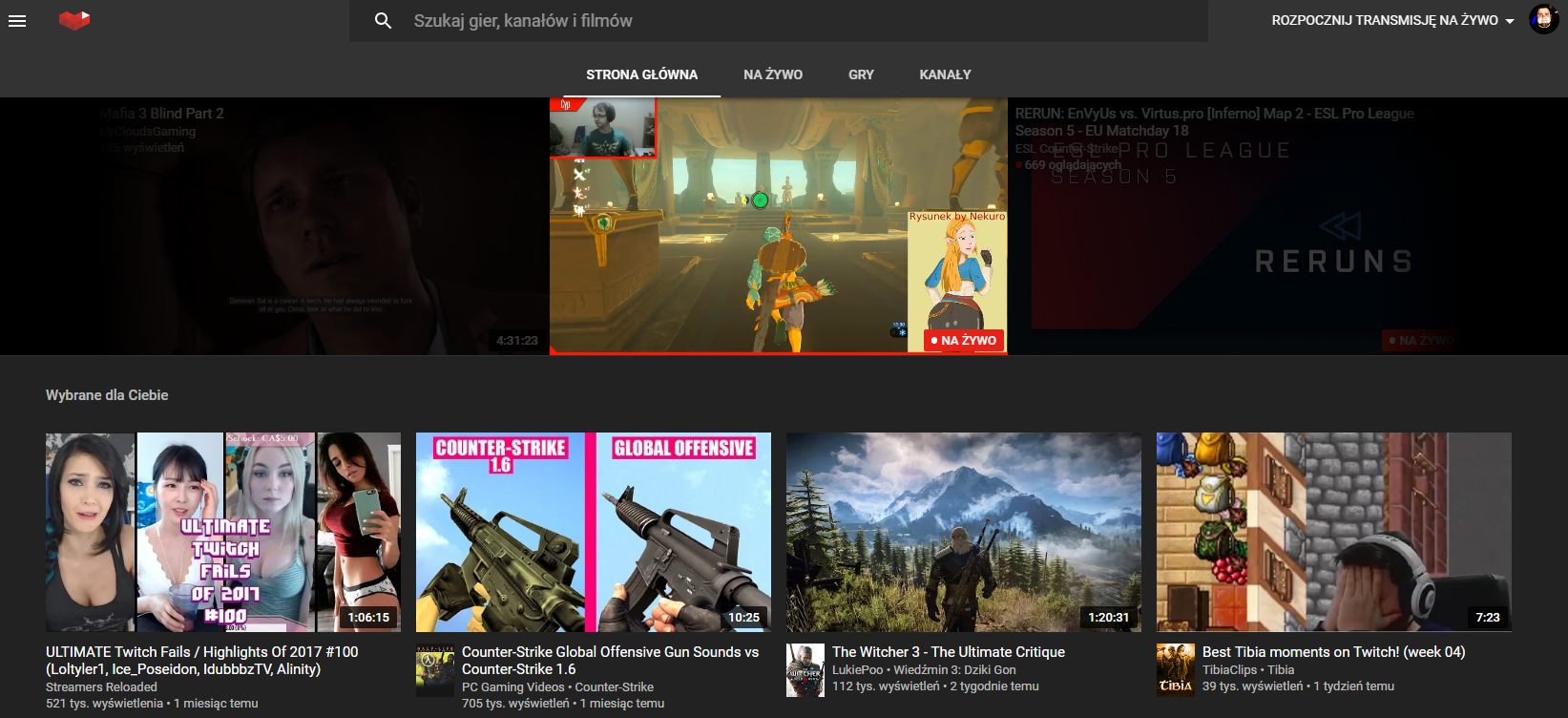Type in the Szukaj gier search field
1568x718 pixels.
point(802,20)
